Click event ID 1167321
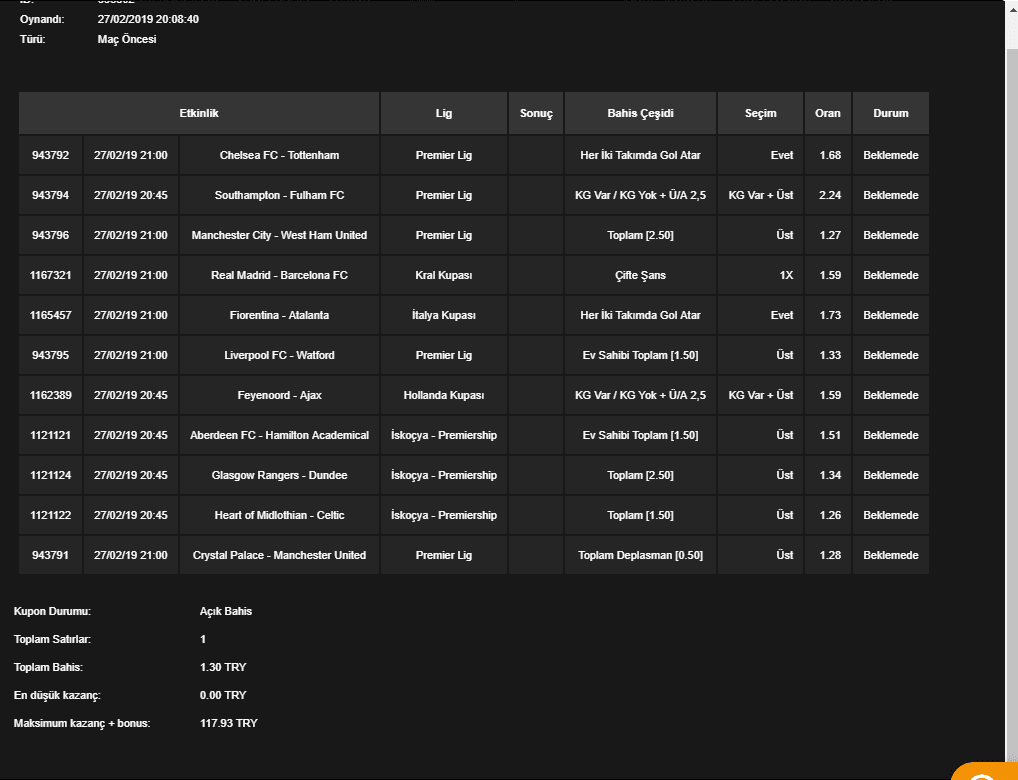The width and height of the screenshot is (1018, 780). [x=51, y=275]
